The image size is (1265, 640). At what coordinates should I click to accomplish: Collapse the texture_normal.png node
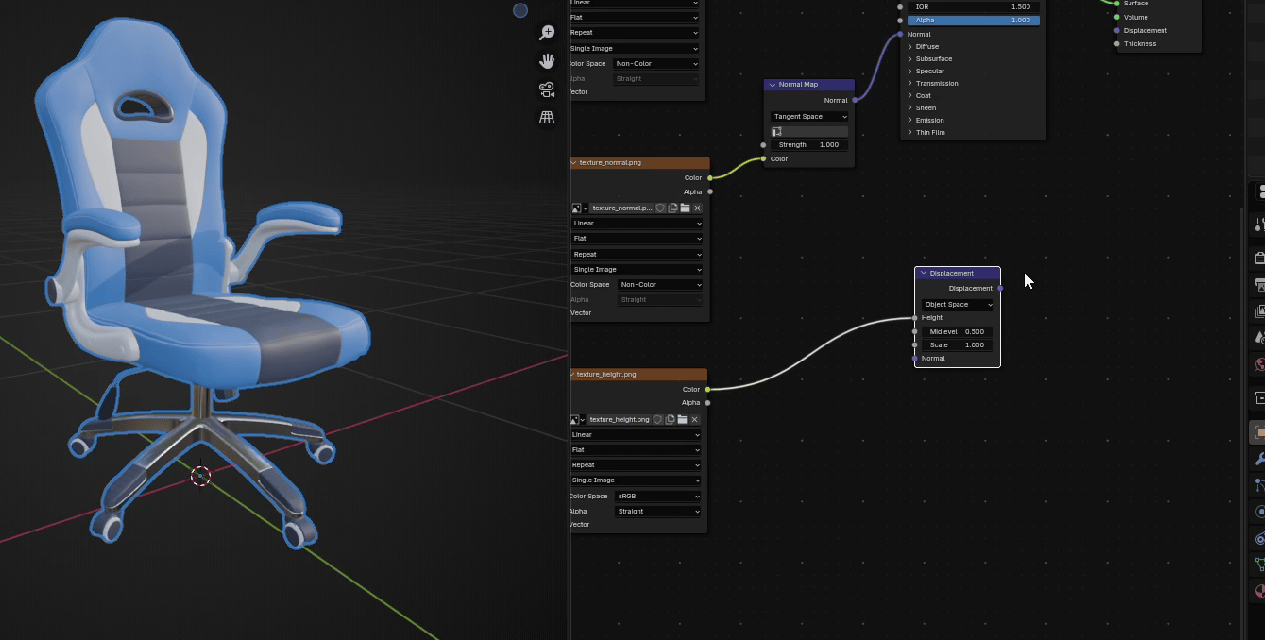pyautogui.click(x=574, y=162)
